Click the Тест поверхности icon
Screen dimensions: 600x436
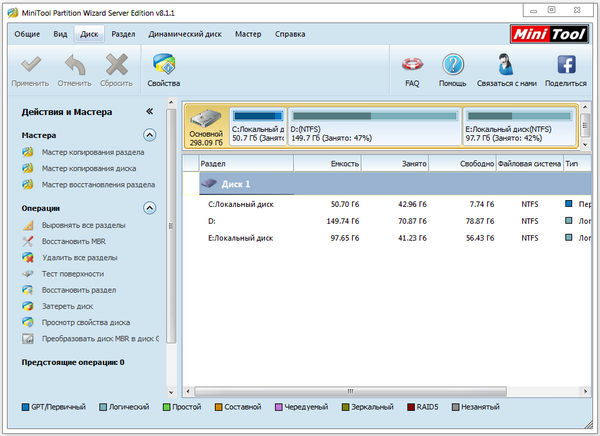[x=28, y=274]
